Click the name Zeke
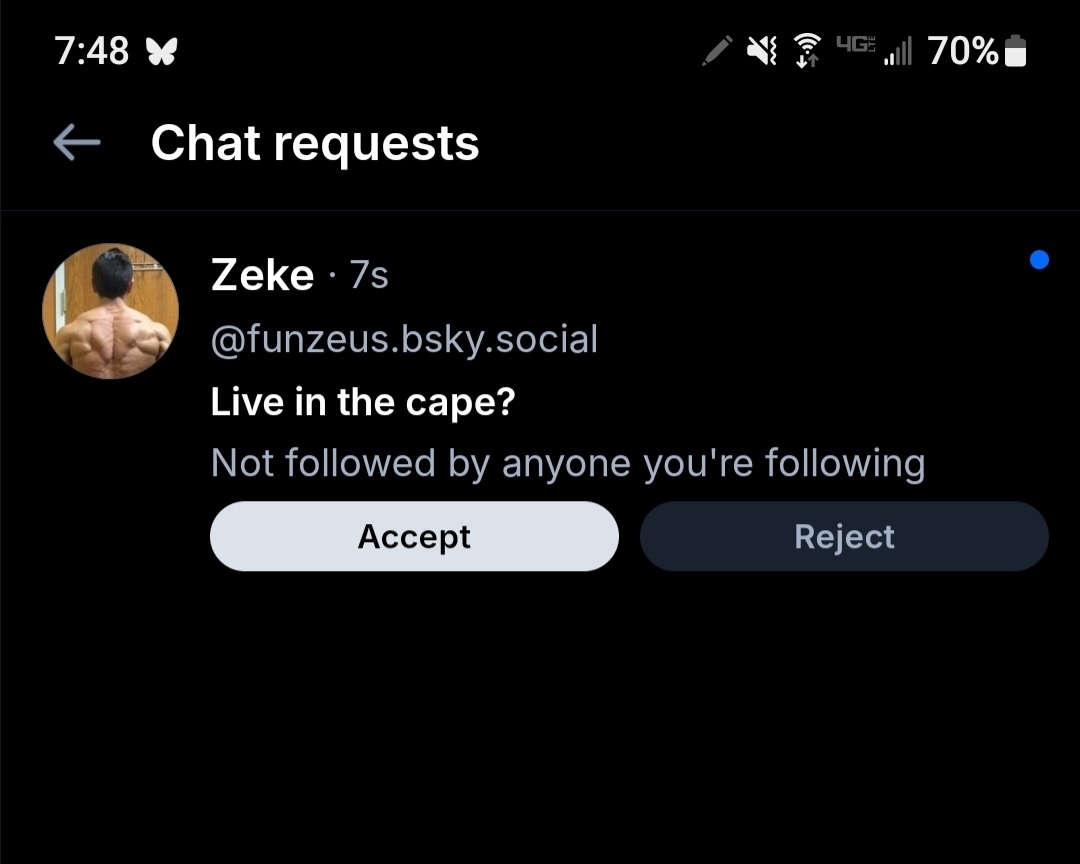Screen dimensions: 1080x864 262,275
